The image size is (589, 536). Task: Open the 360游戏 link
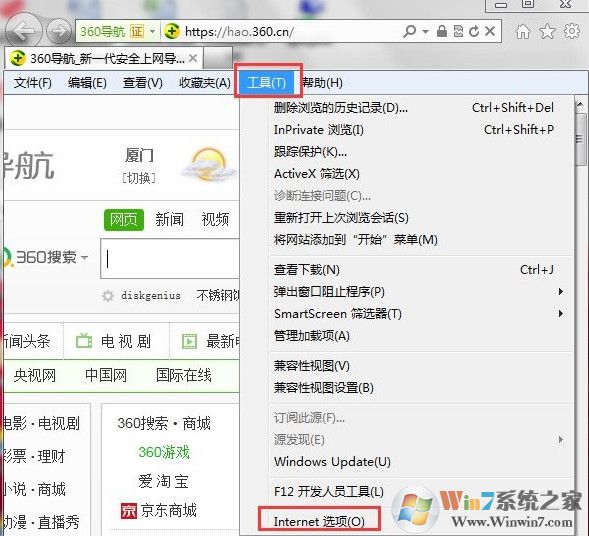click(x=164, y=452)
